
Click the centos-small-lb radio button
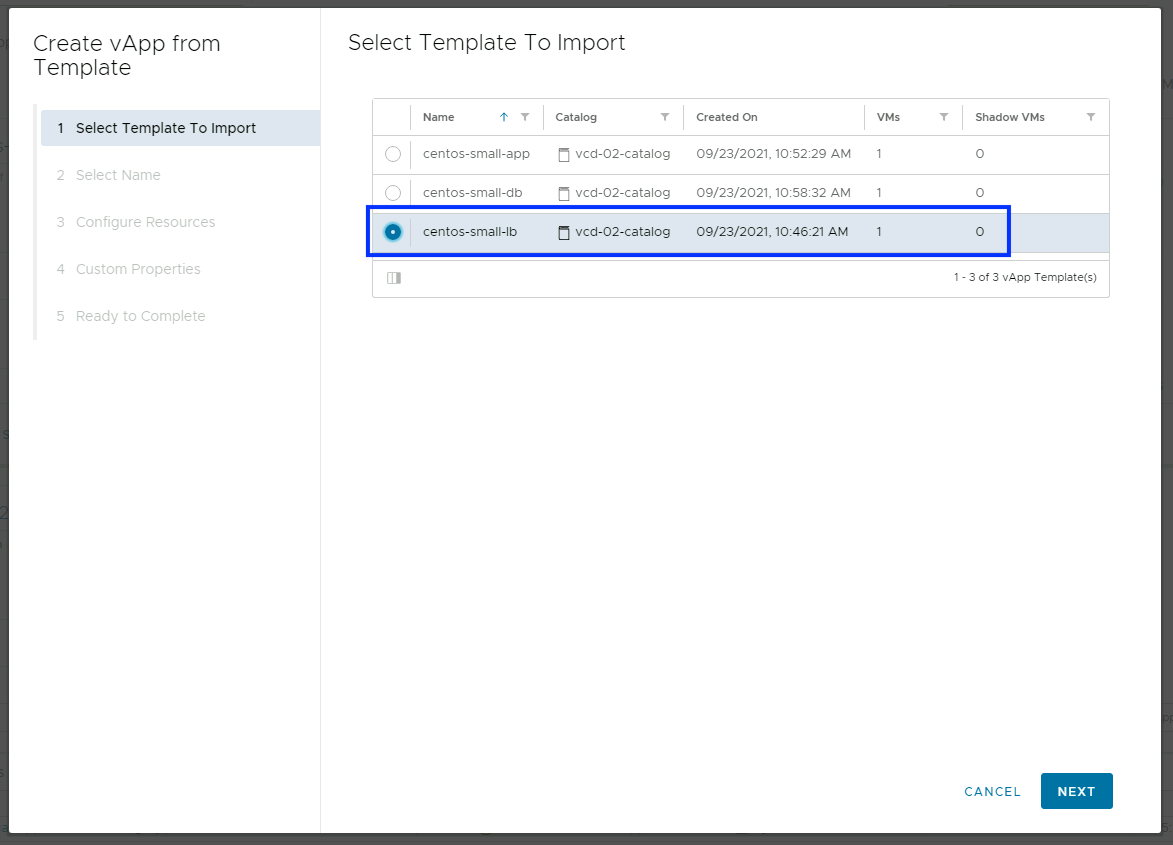click(x=393, y=232)
